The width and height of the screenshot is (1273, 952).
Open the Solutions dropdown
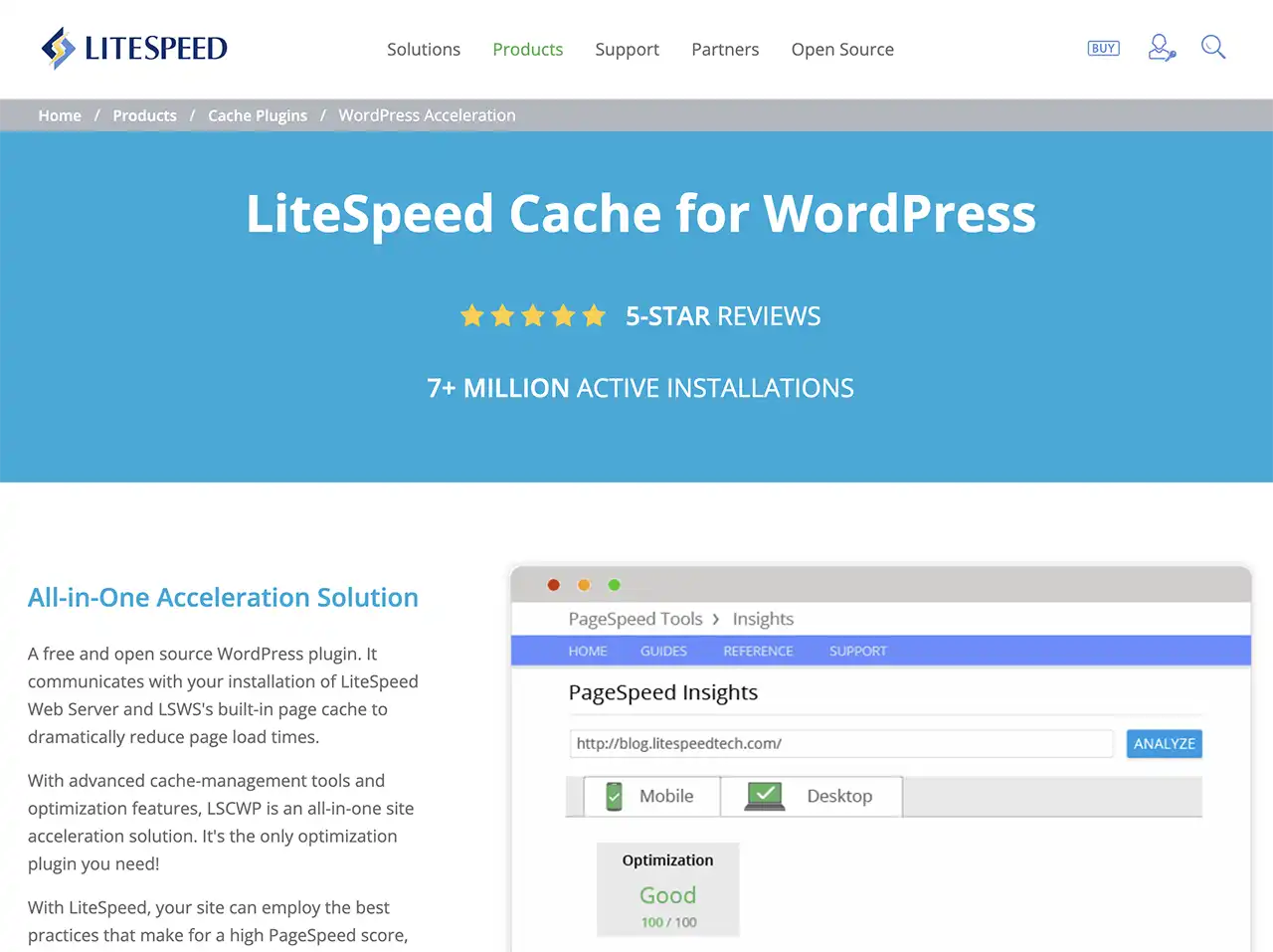point(424,49)
